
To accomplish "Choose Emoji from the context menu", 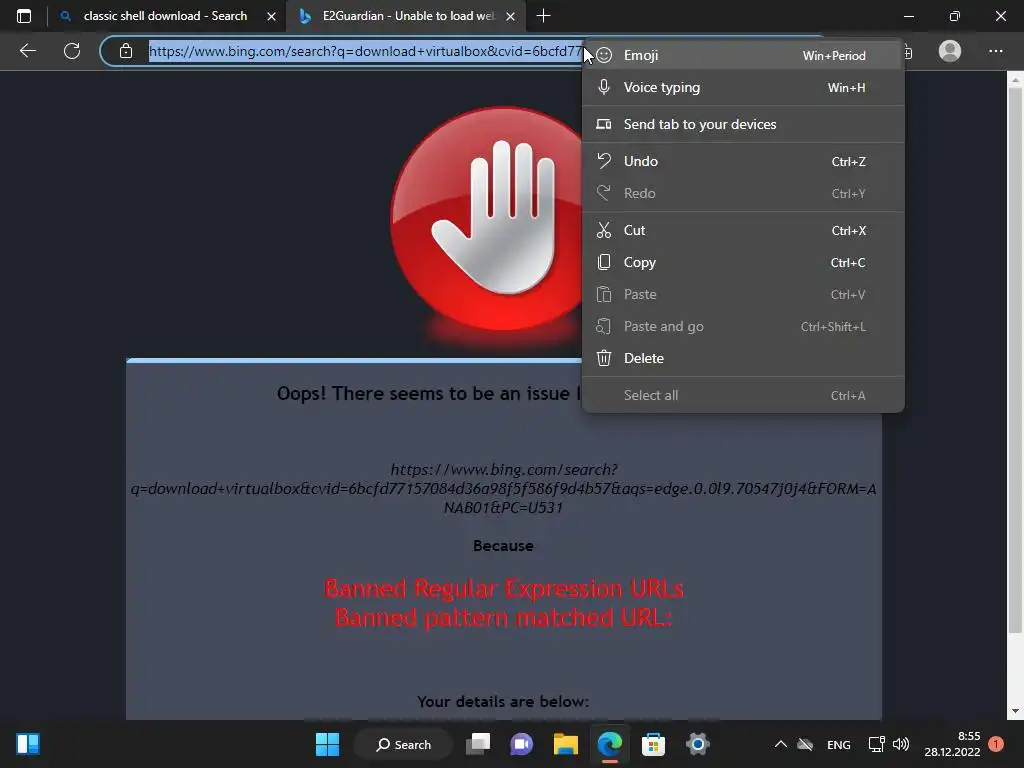I will 743,56.
